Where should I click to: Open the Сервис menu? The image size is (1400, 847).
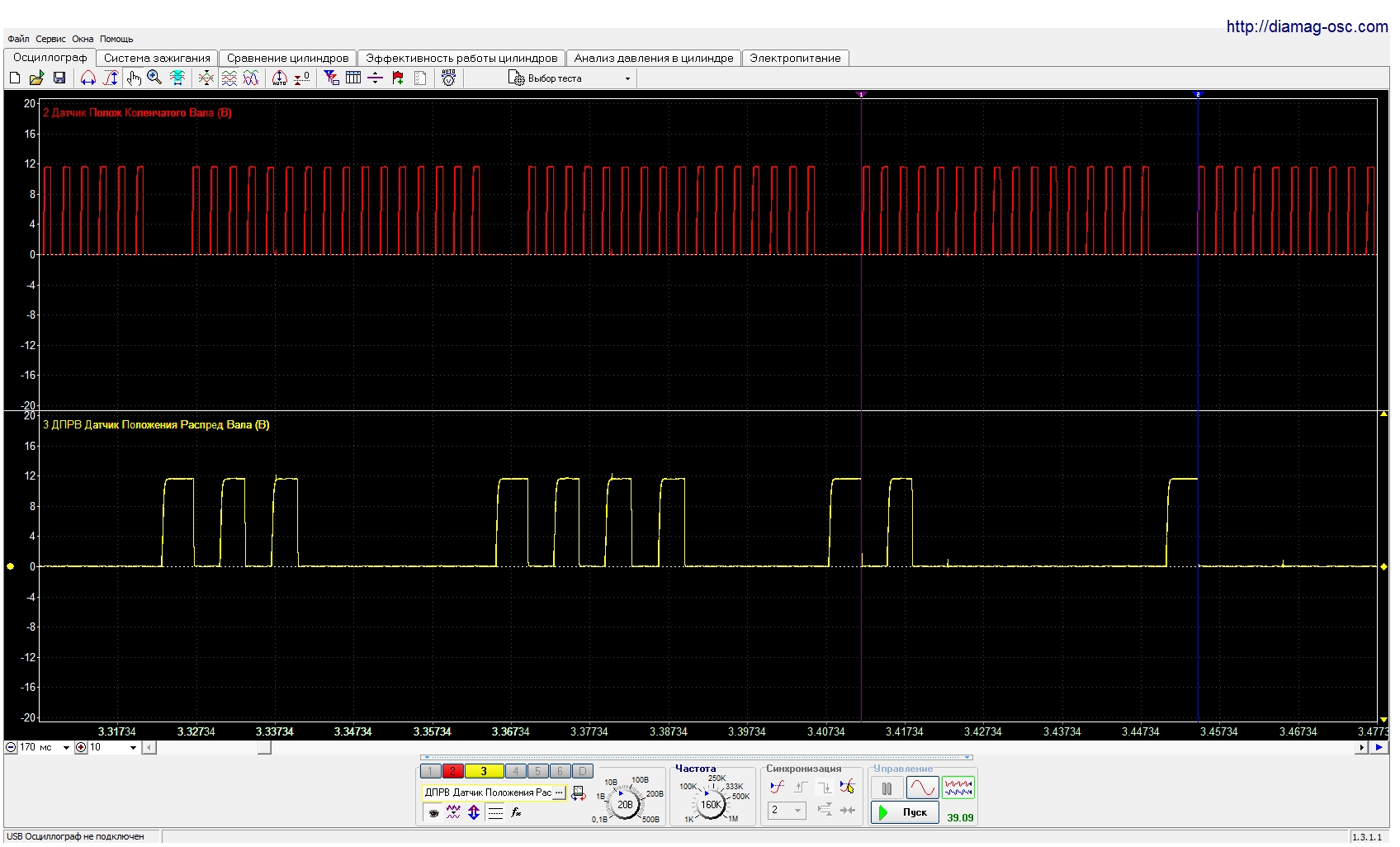pos(51,39)
